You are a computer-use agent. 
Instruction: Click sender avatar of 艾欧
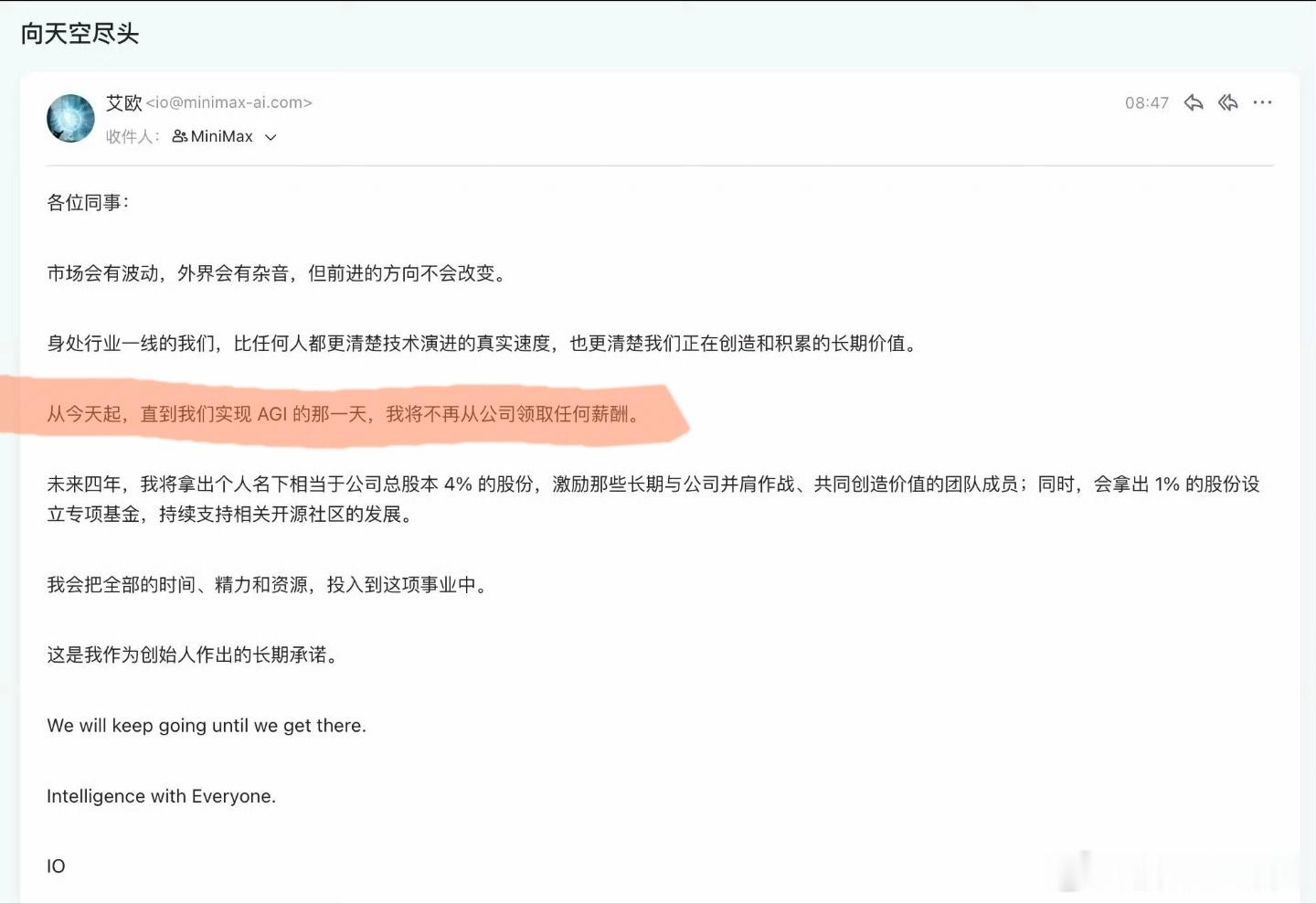70,118
